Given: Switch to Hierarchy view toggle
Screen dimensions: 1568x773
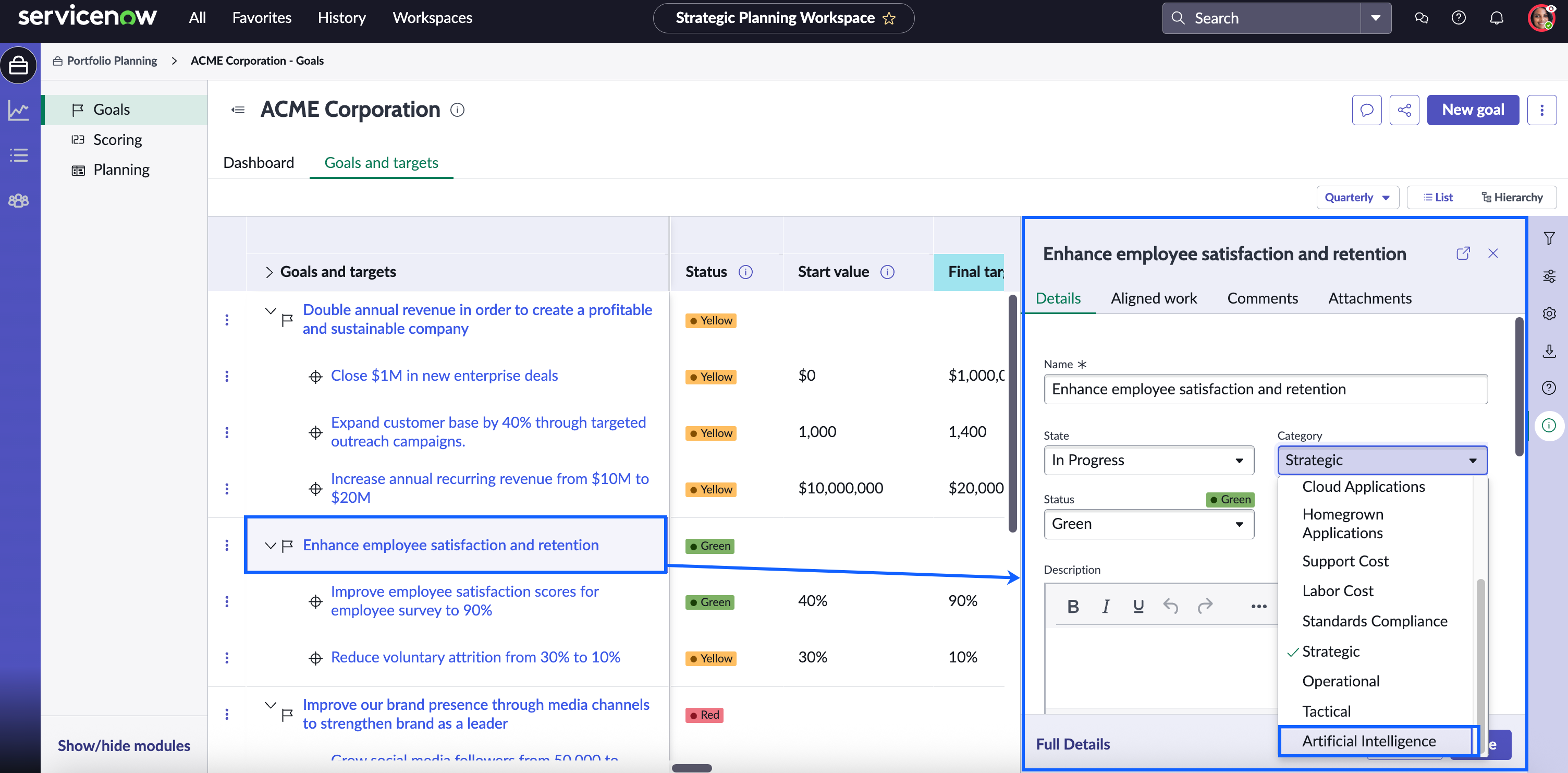Looking at the screenshot, I should [1512, 197].
